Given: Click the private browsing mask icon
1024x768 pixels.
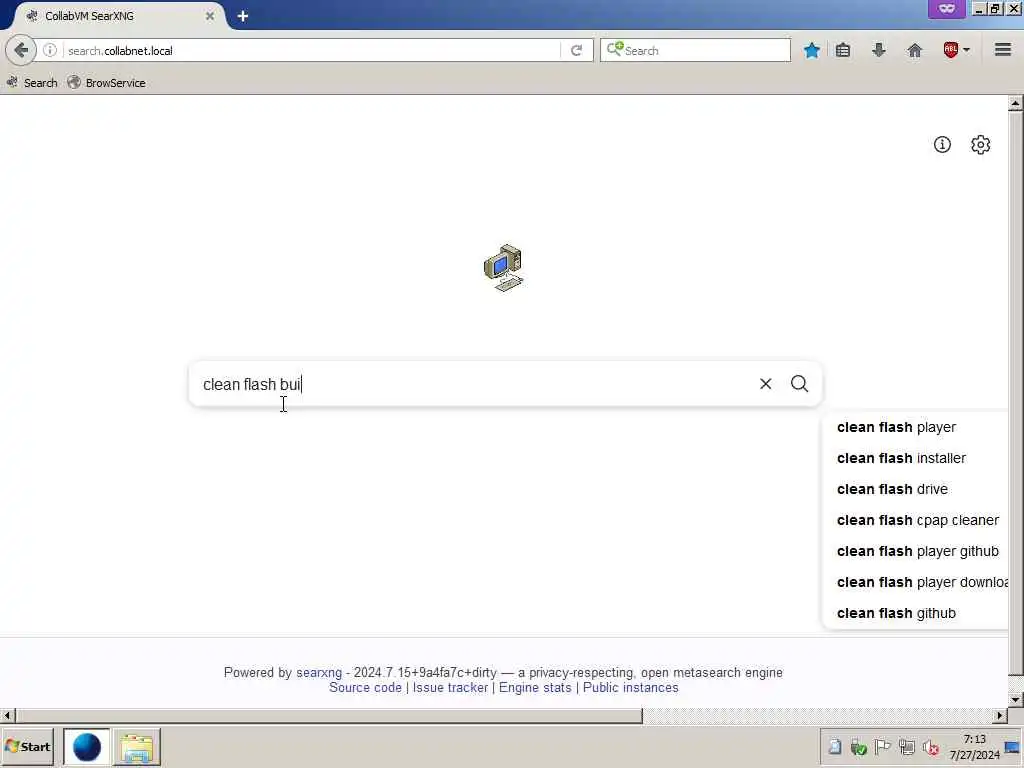Looking at the screenshot, I should pyautogui.click(x=946, y=9).
